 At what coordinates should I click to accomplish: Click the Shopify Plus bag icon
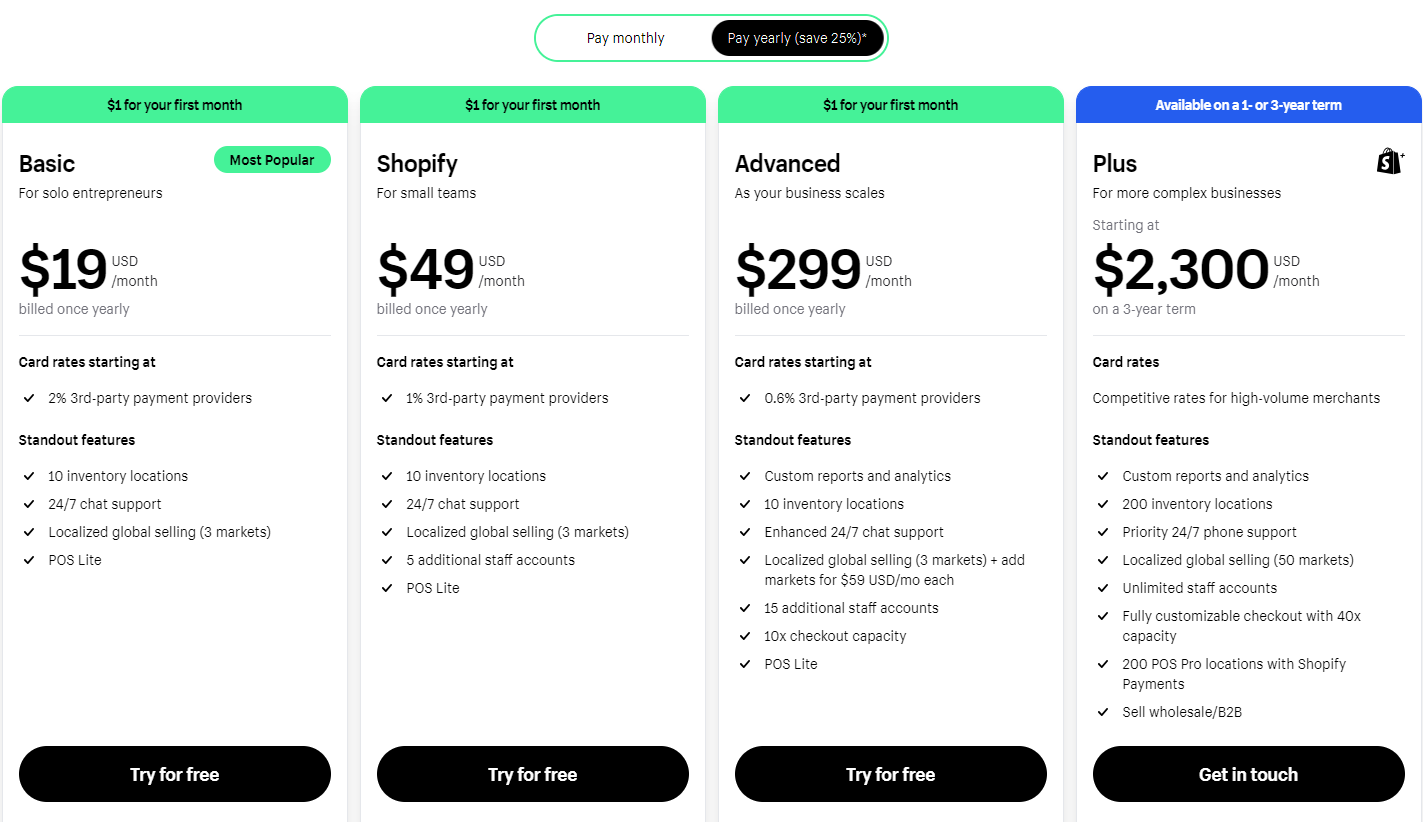(1390, 162)
